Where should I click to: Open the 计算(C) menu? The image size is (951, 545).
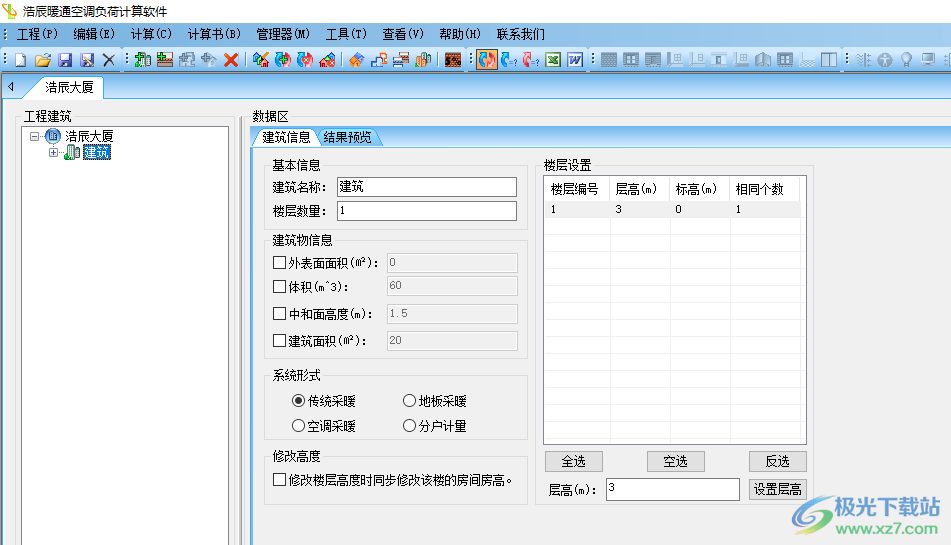coord(151,34)
